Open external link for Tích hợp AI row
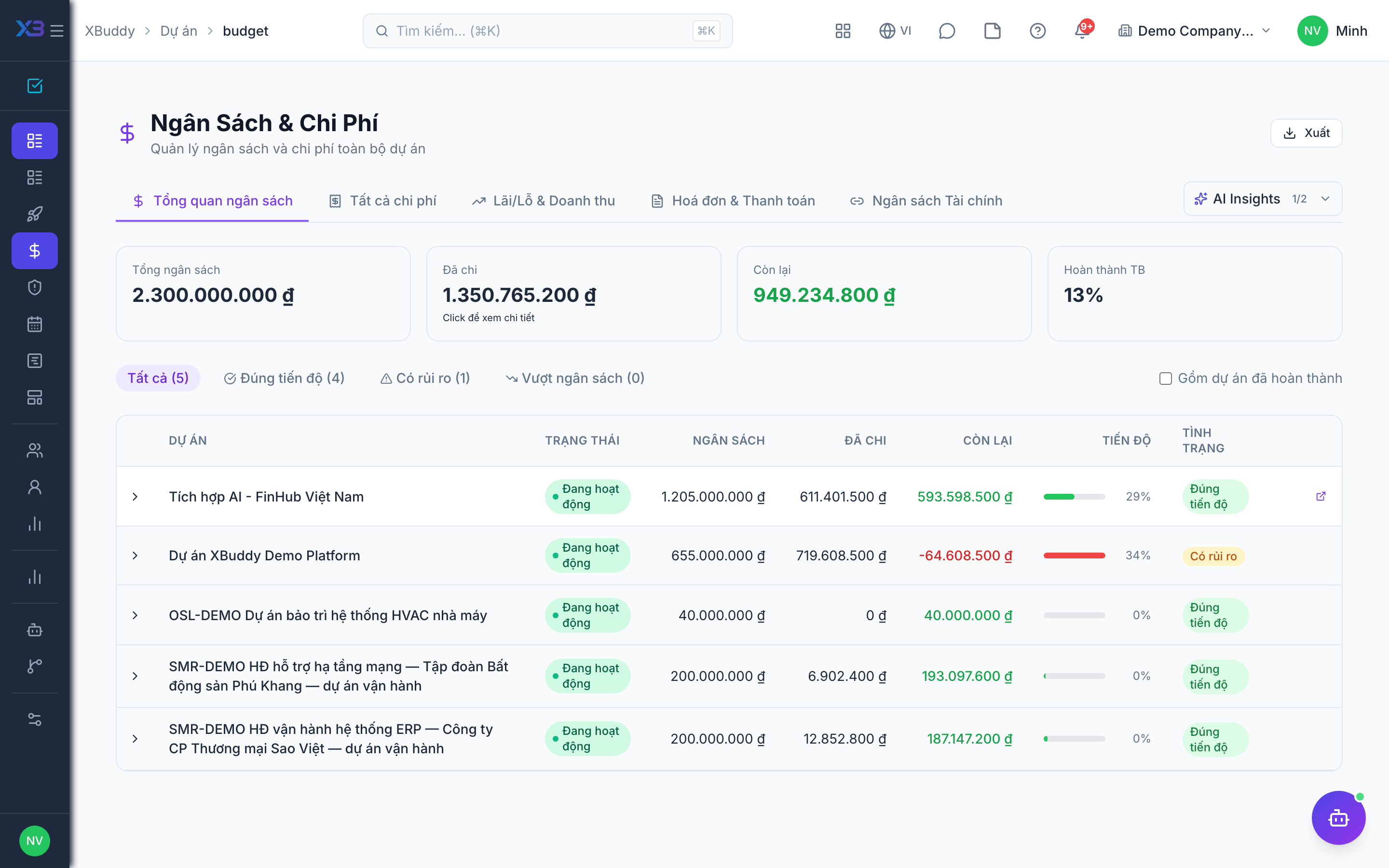Viewport: 1389px width, 868px height. [1321, 496]
